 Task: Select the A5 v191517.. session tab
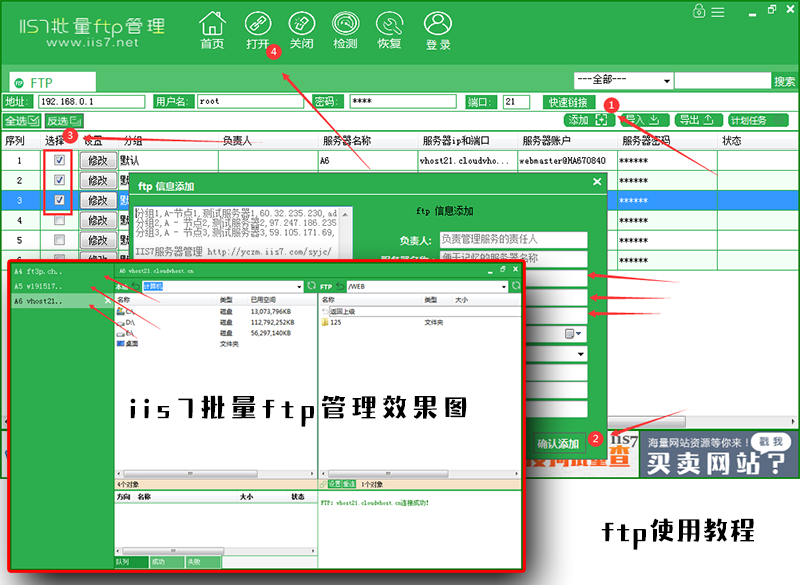[x=40, y=286]
